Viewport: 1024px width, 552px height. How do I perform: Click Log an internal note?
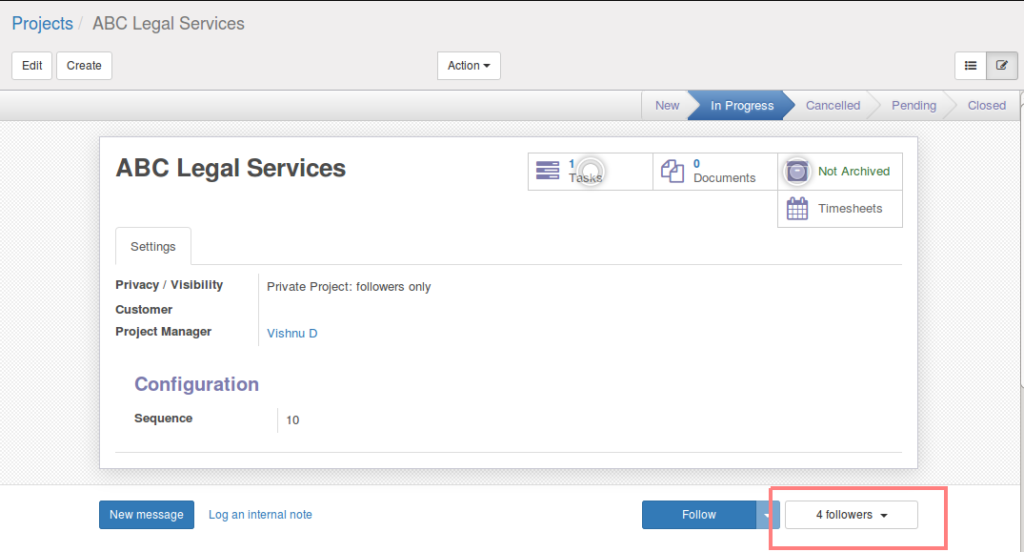click(260, 515)
